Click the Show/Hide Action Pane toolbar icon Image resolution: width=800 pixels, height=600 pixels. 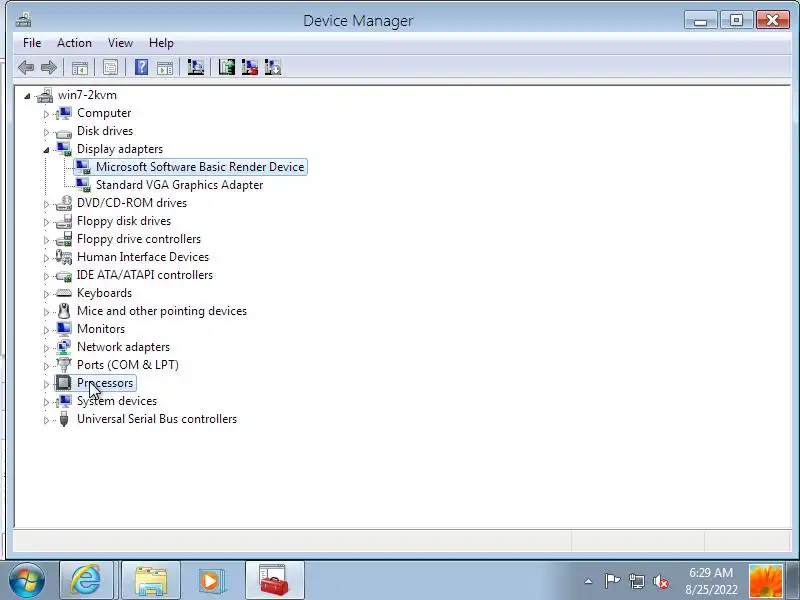pos(165,67)
